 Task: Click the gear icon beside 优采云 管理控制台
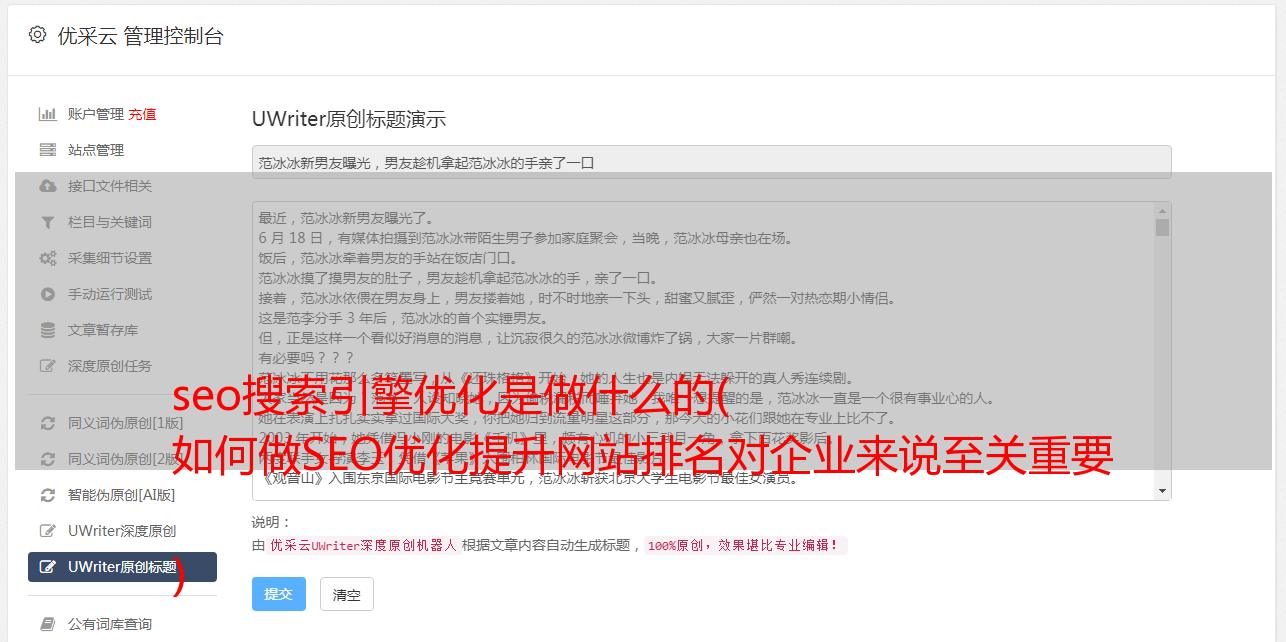pyautogui.click(x=37, y=35)
